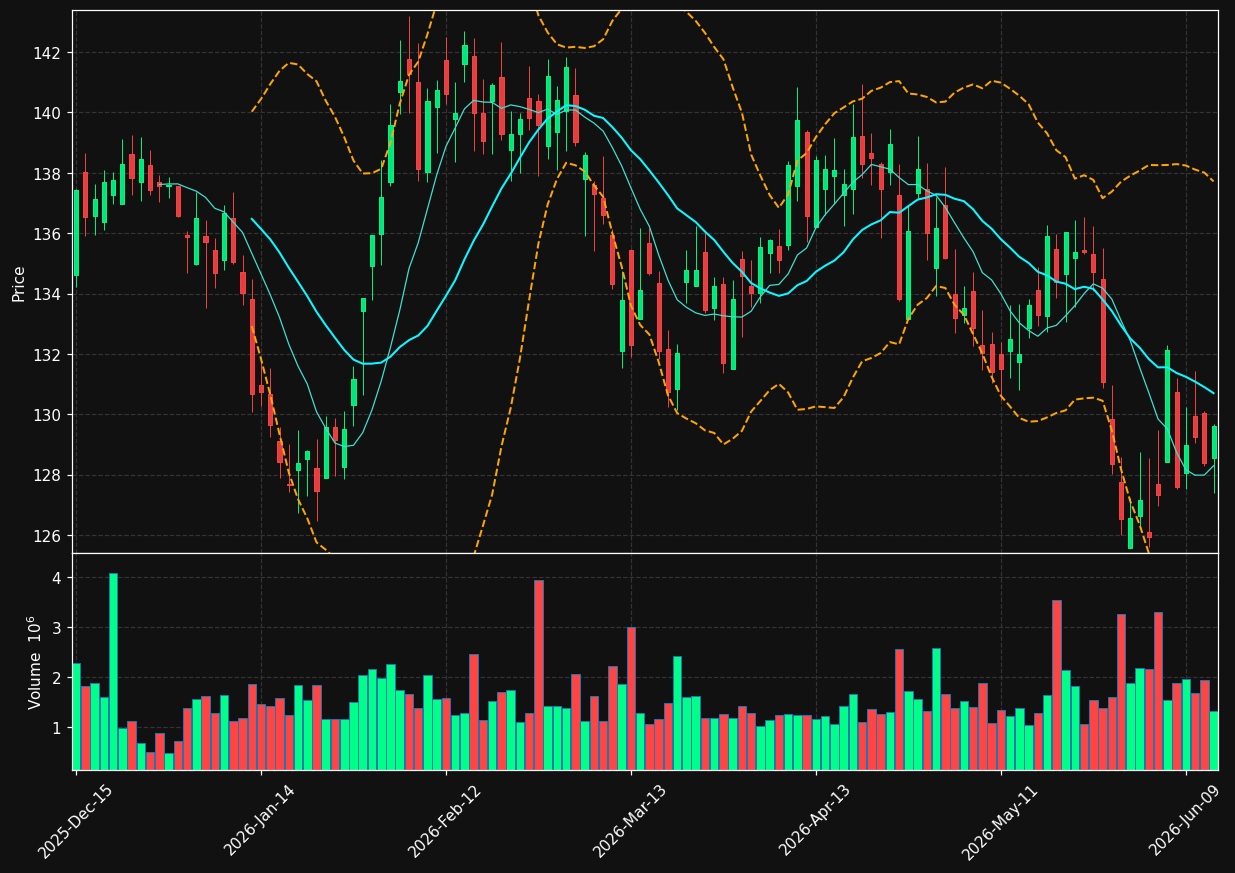This screenshot has height=873, width=1235.
Task: Click the "Price" y-axis label
Action: [x=19, y=283]
